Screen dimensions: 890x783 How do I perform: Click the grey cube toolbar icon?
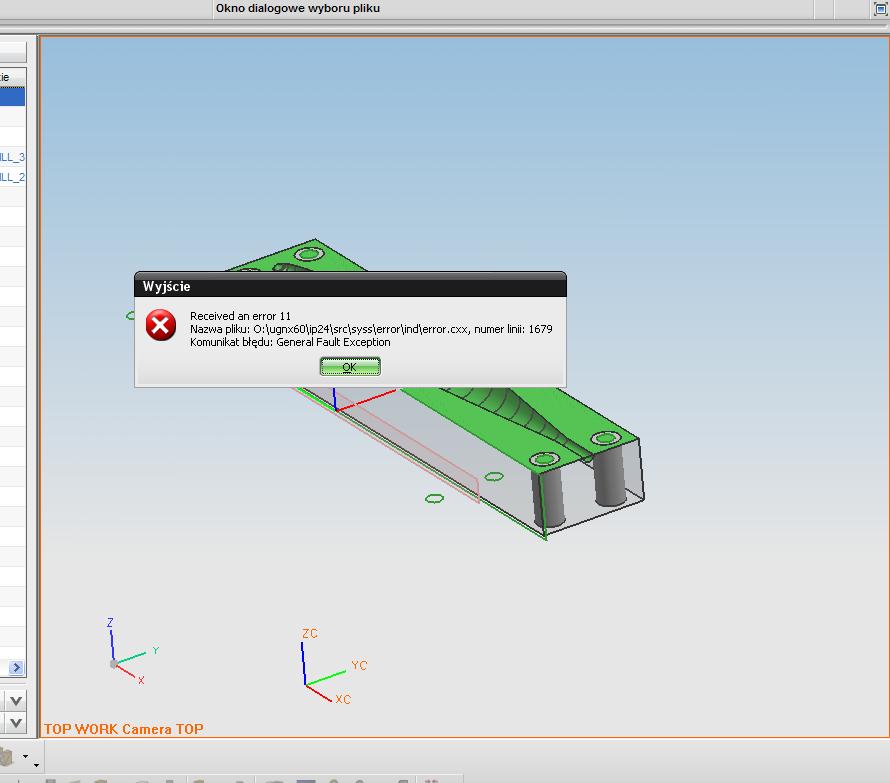pos(6,756)
